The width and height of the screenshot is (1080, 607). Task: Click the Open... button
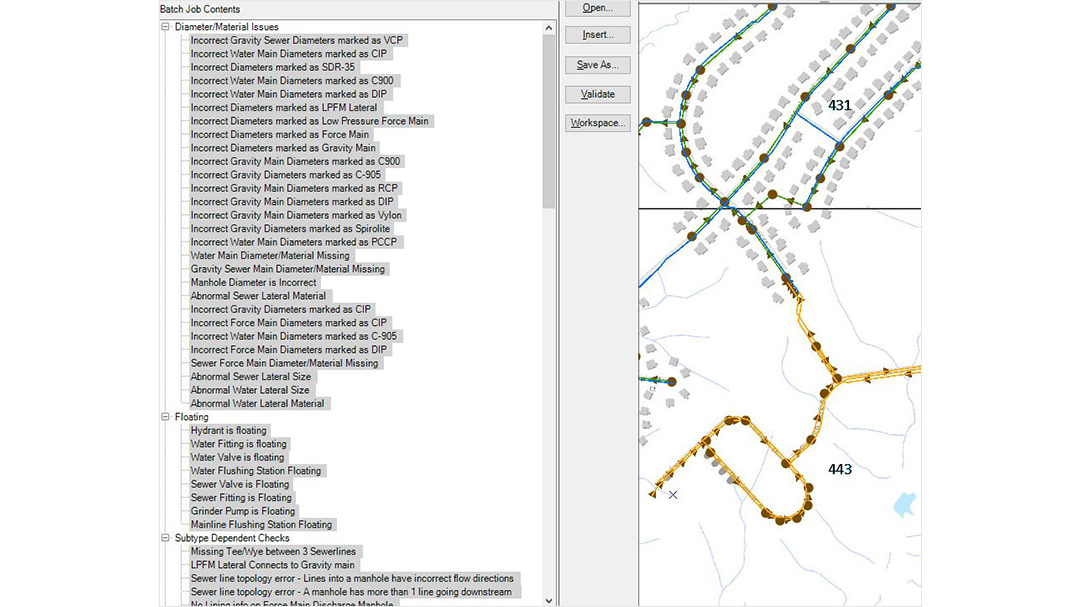pos(597,8)
